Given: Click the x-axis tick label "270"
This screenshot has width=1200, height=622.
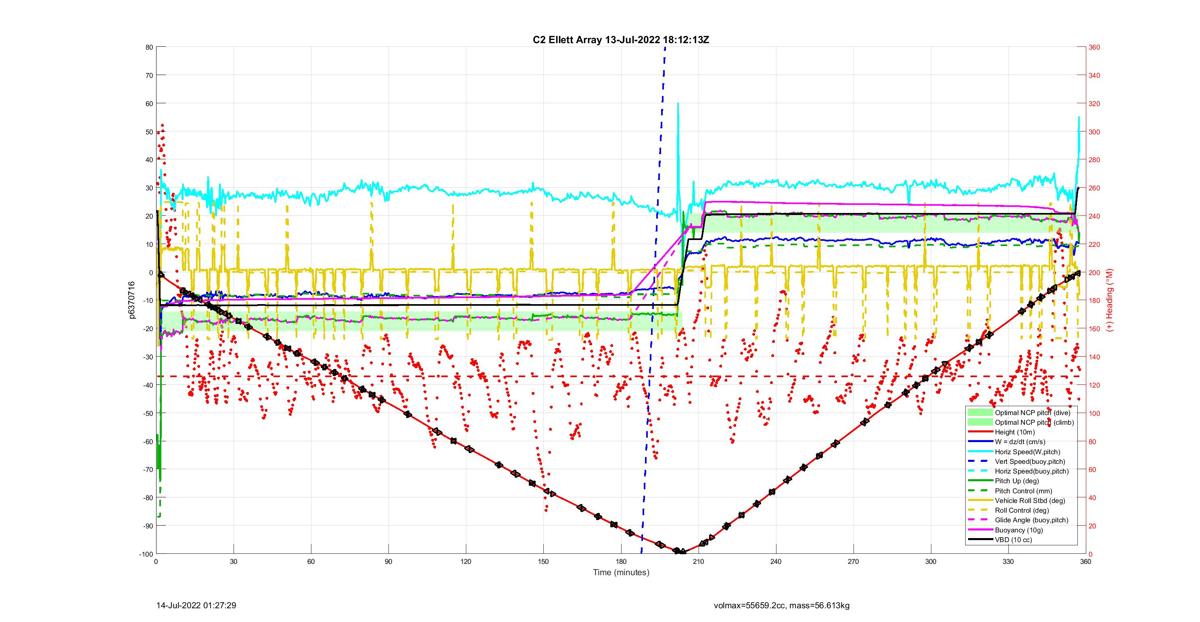Looking at the screenshot, I should click(853, 563).
